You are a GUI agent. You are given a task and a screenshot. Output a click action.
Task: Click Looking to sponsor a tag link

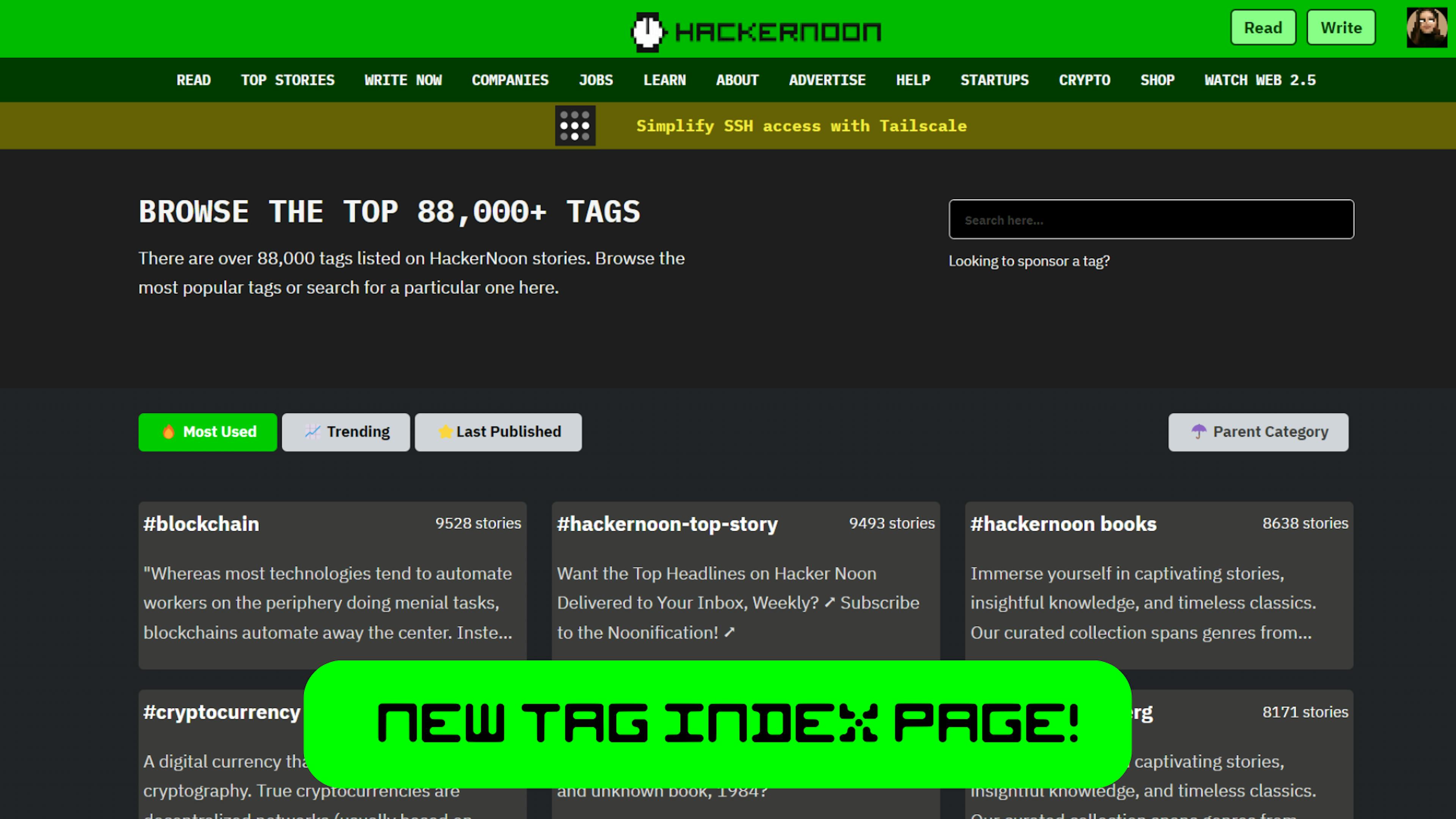[x=1029, y=260]
